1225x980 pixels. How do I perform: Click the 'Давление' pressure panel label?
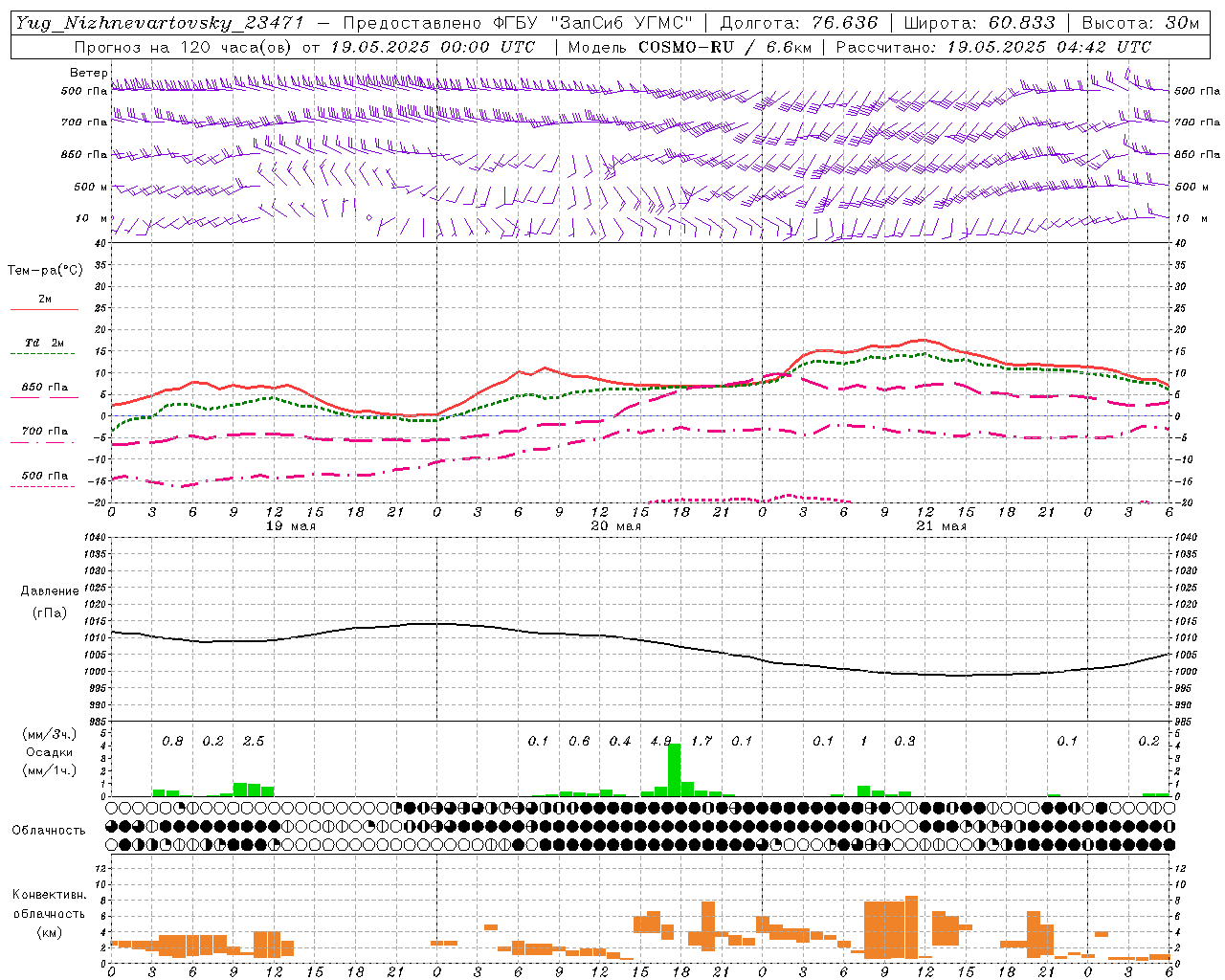point(50,590)
